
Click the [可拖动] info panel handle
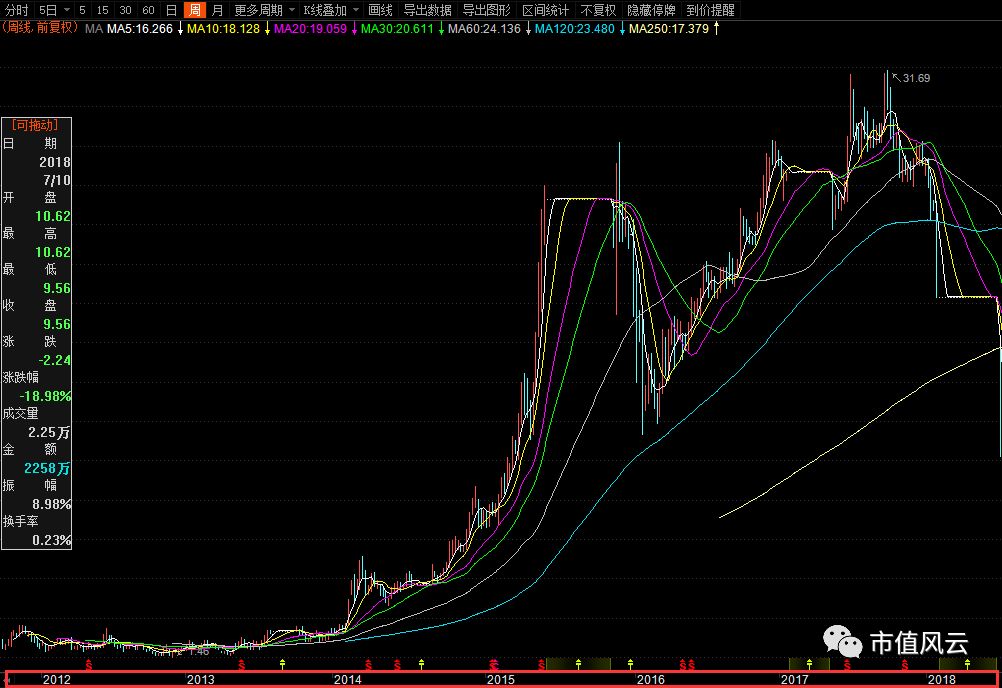click(35, 125)
